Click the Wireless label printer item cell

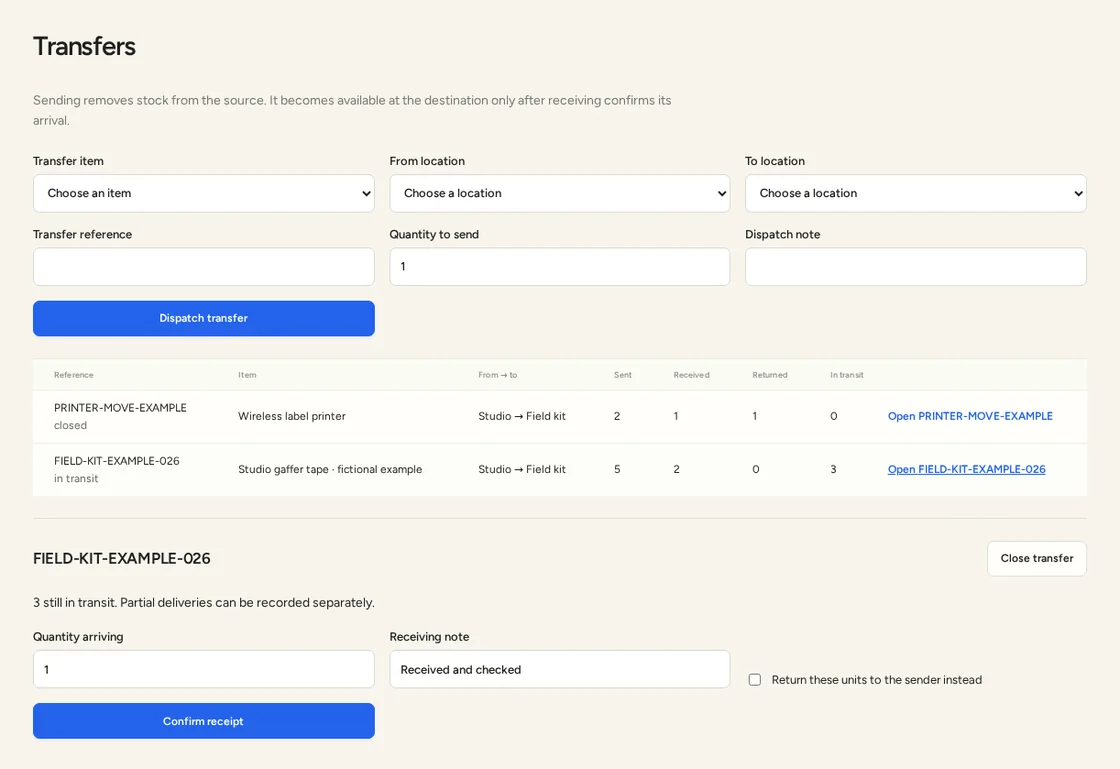click(x=291, y=416)
